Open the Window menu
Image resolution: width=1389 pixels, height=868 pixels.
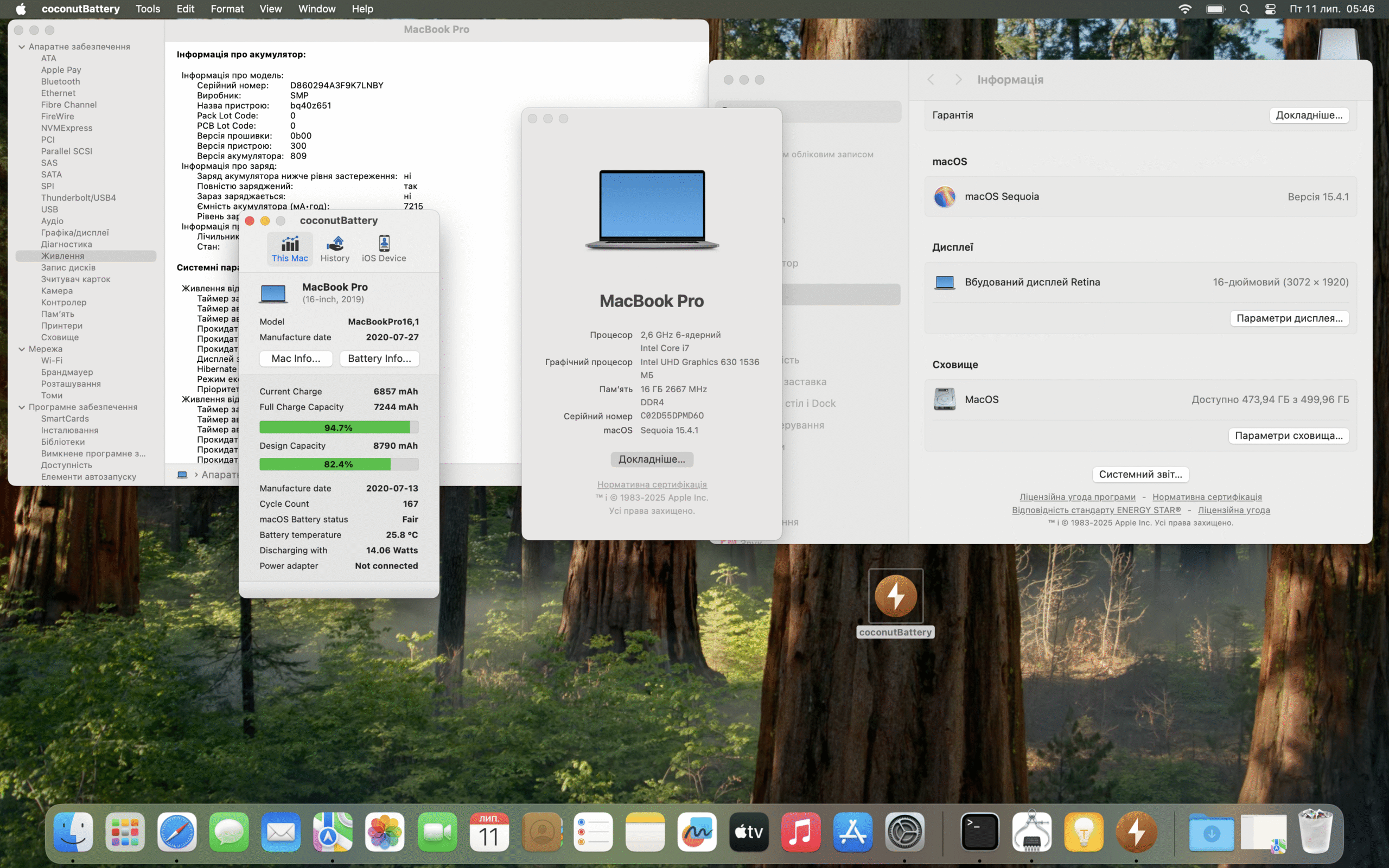(x=317, y=9)
